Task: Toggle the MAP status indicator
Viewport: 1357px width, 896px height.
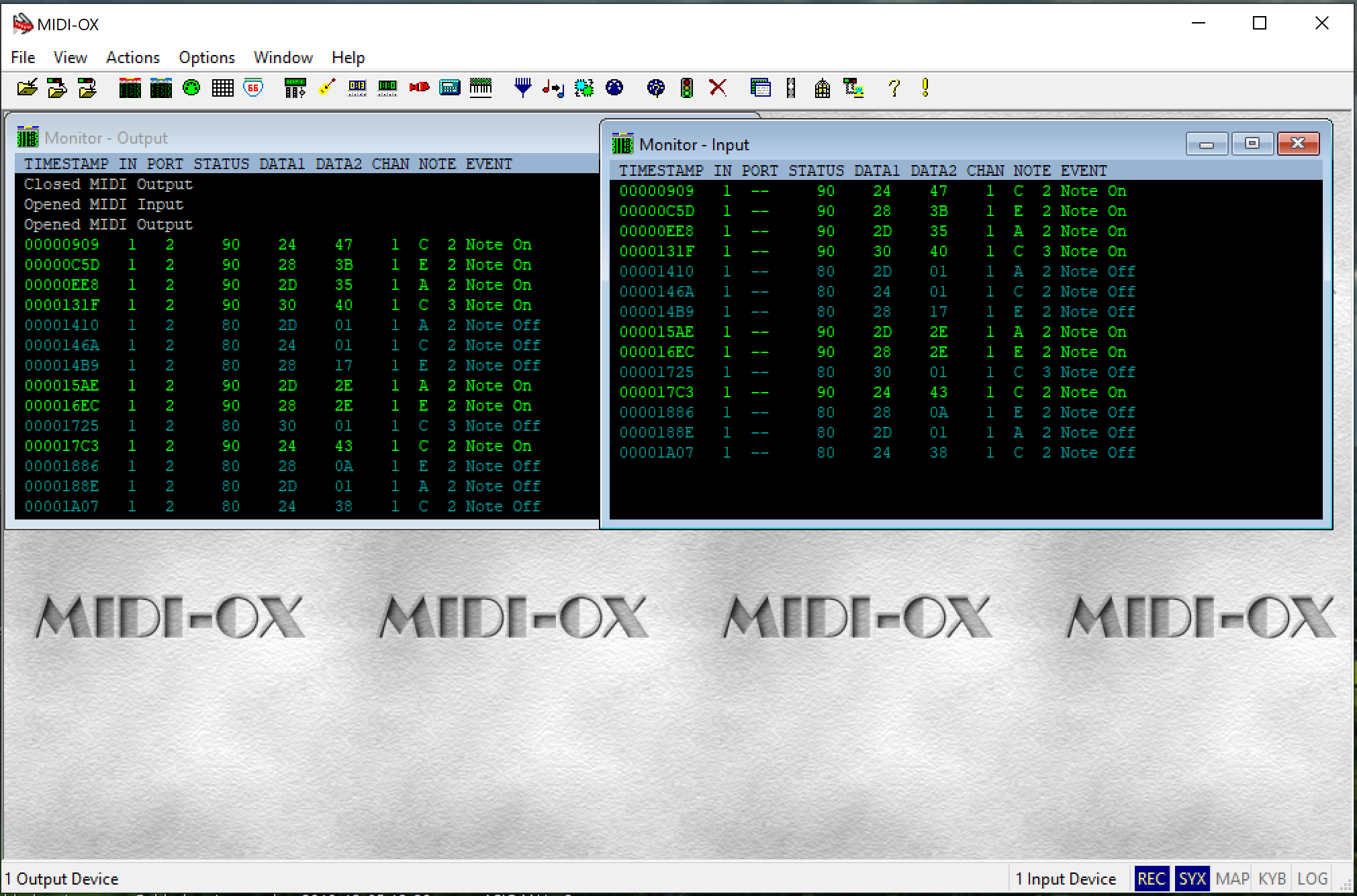Action: (1232, 879)
